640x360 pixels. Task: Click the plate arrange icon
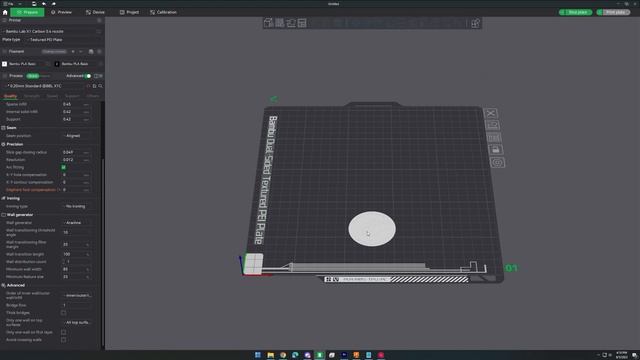tap(494, 138)
